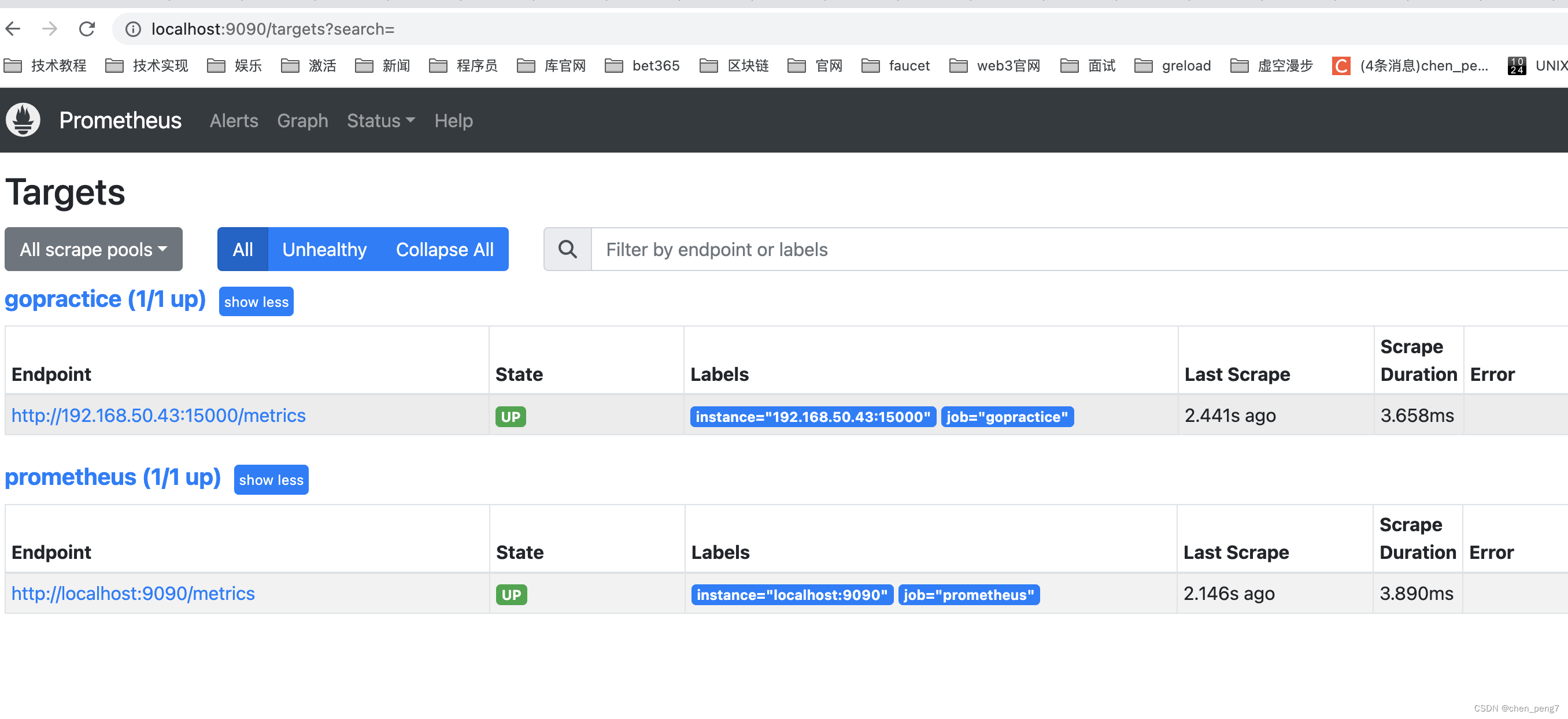Screen dimensions: 1568x719
Task: Click the job="gopractice" label badge
Action: coord(1007,417)
